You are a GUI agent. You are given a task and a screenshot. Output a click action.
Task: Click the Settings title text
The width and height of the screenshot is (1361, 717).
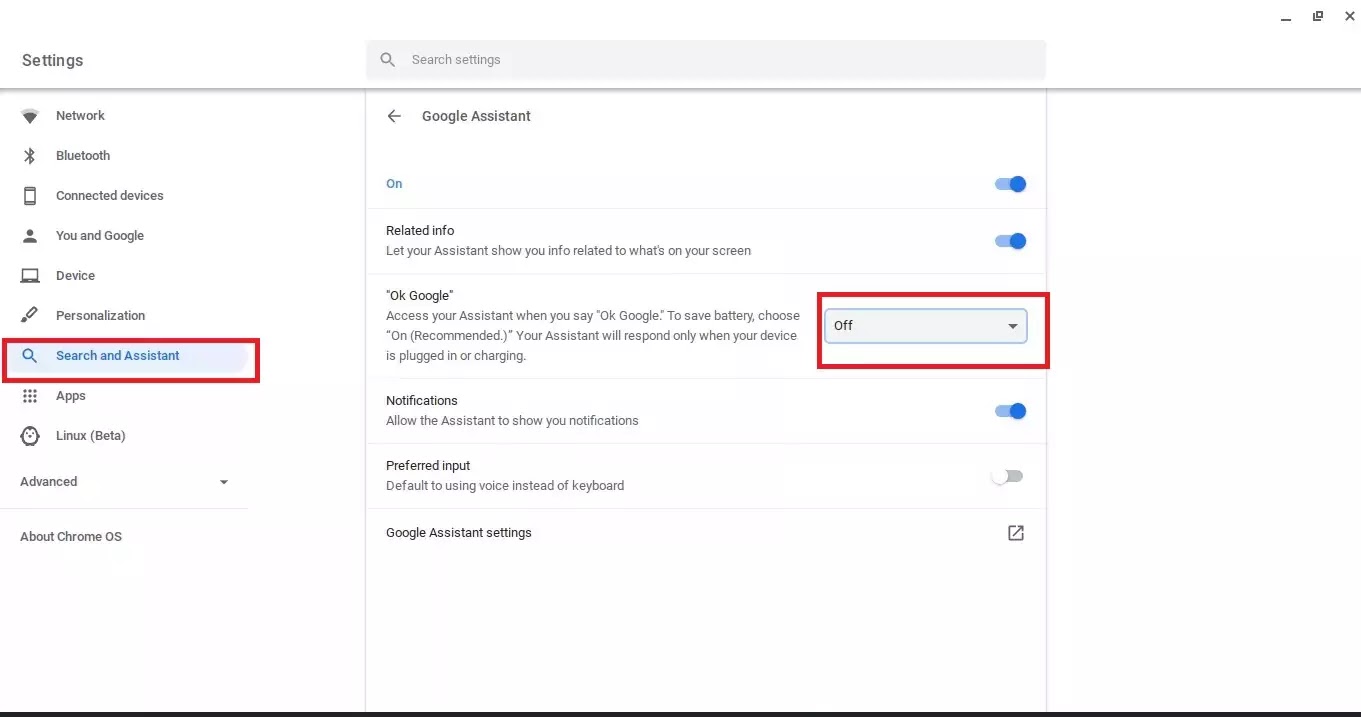click(53, 61)
